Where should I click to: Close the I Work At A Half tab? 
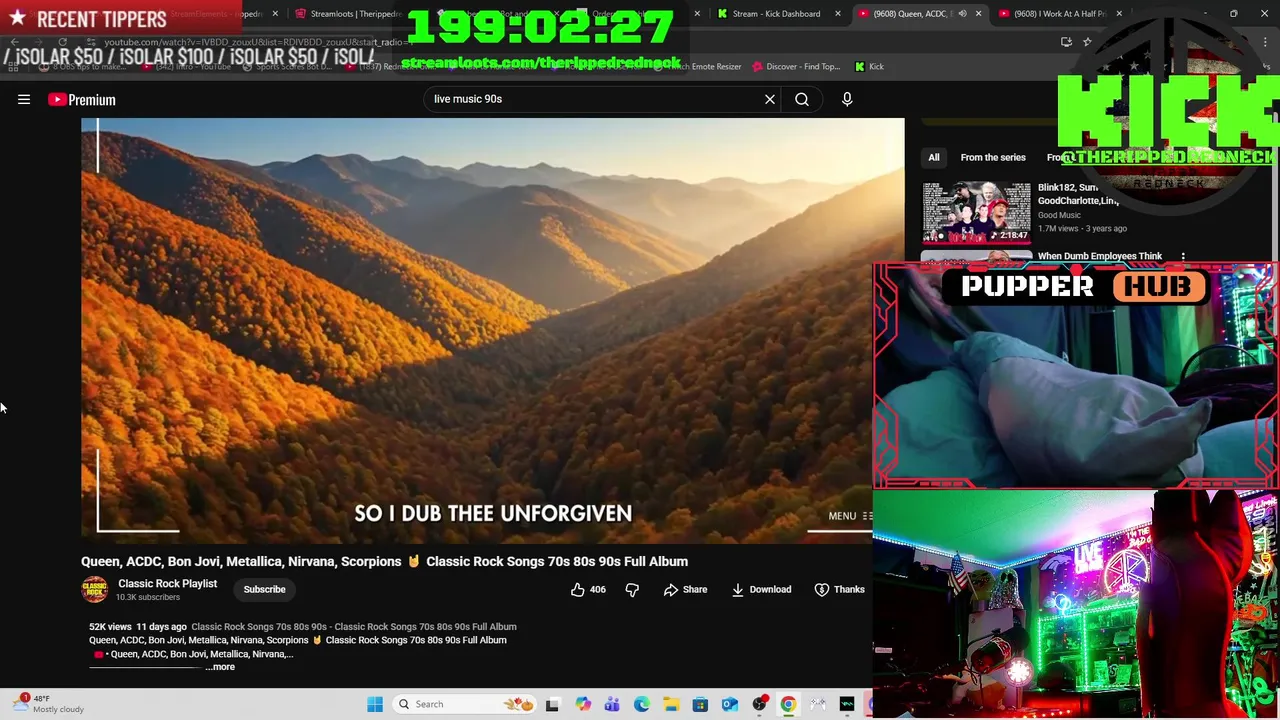(1119, 14)
